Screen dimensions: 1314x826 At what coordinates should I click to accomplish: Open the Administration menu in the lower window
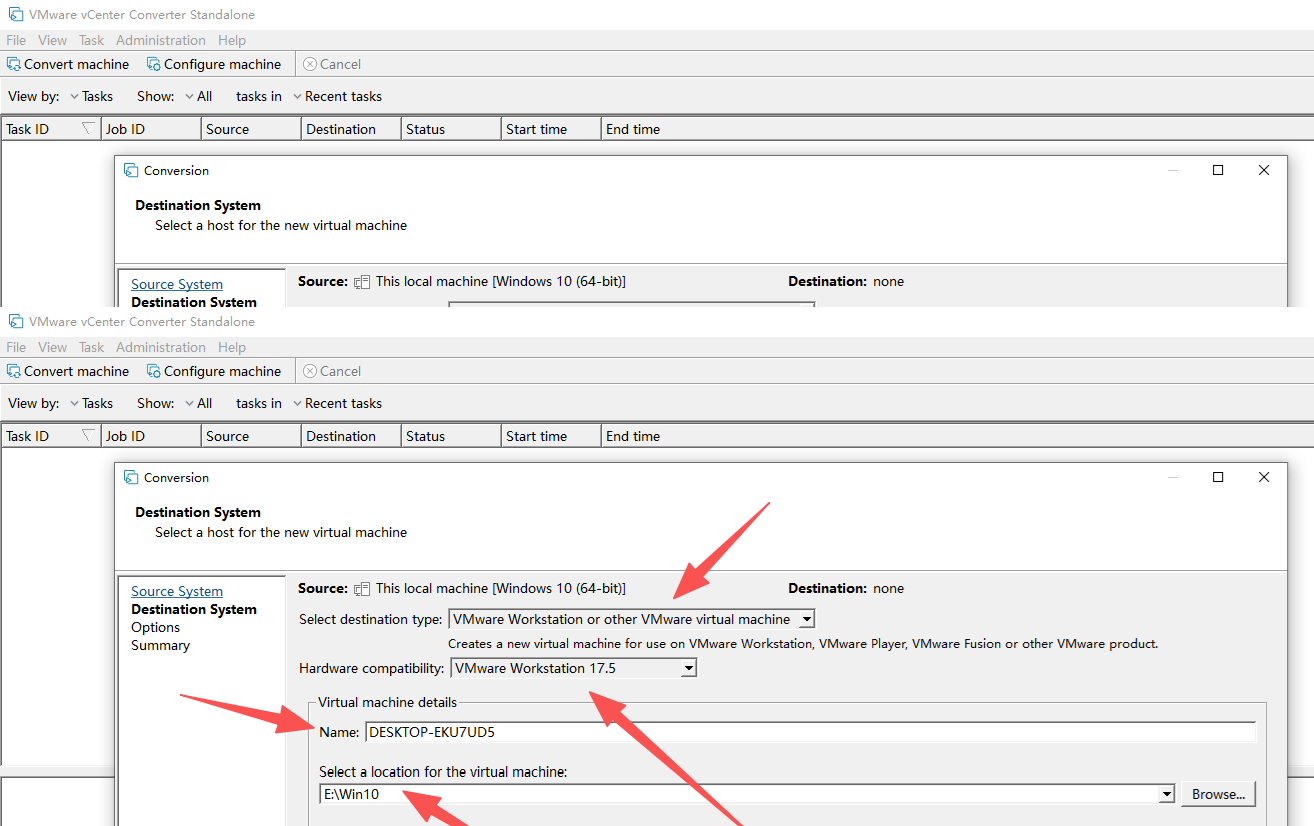[x=160, y=347]
